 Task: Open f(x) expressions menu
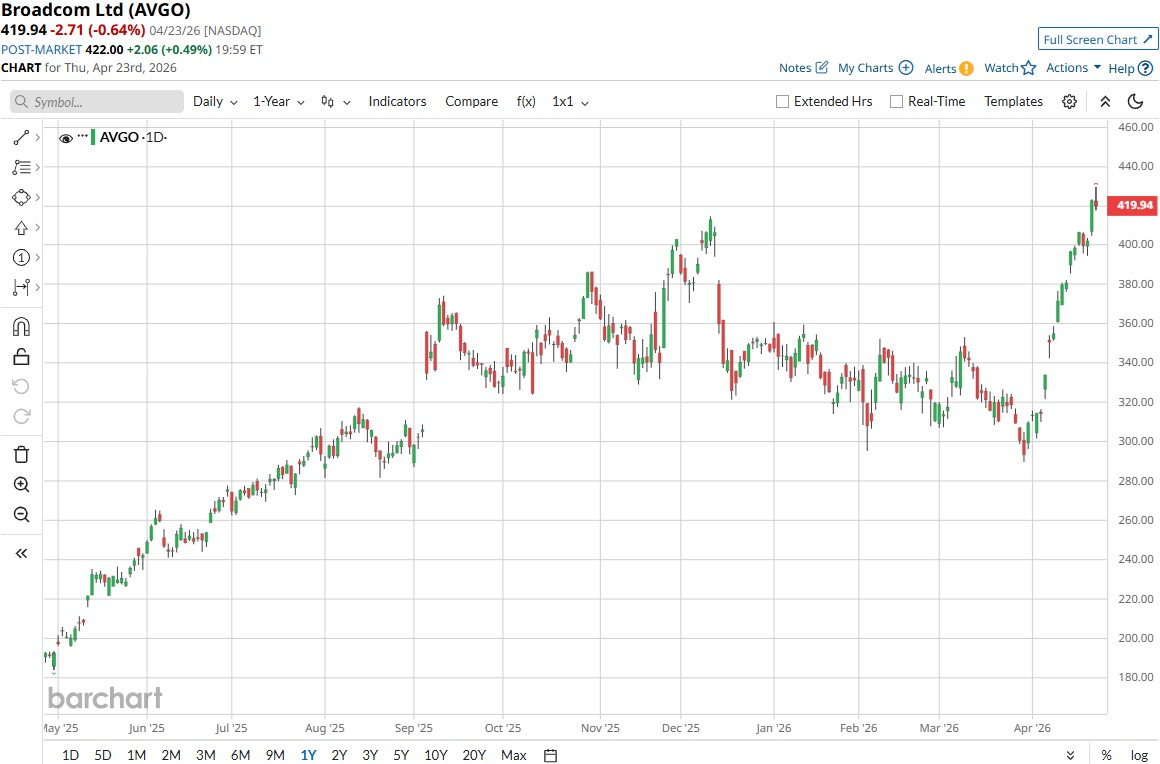[526, 102]
